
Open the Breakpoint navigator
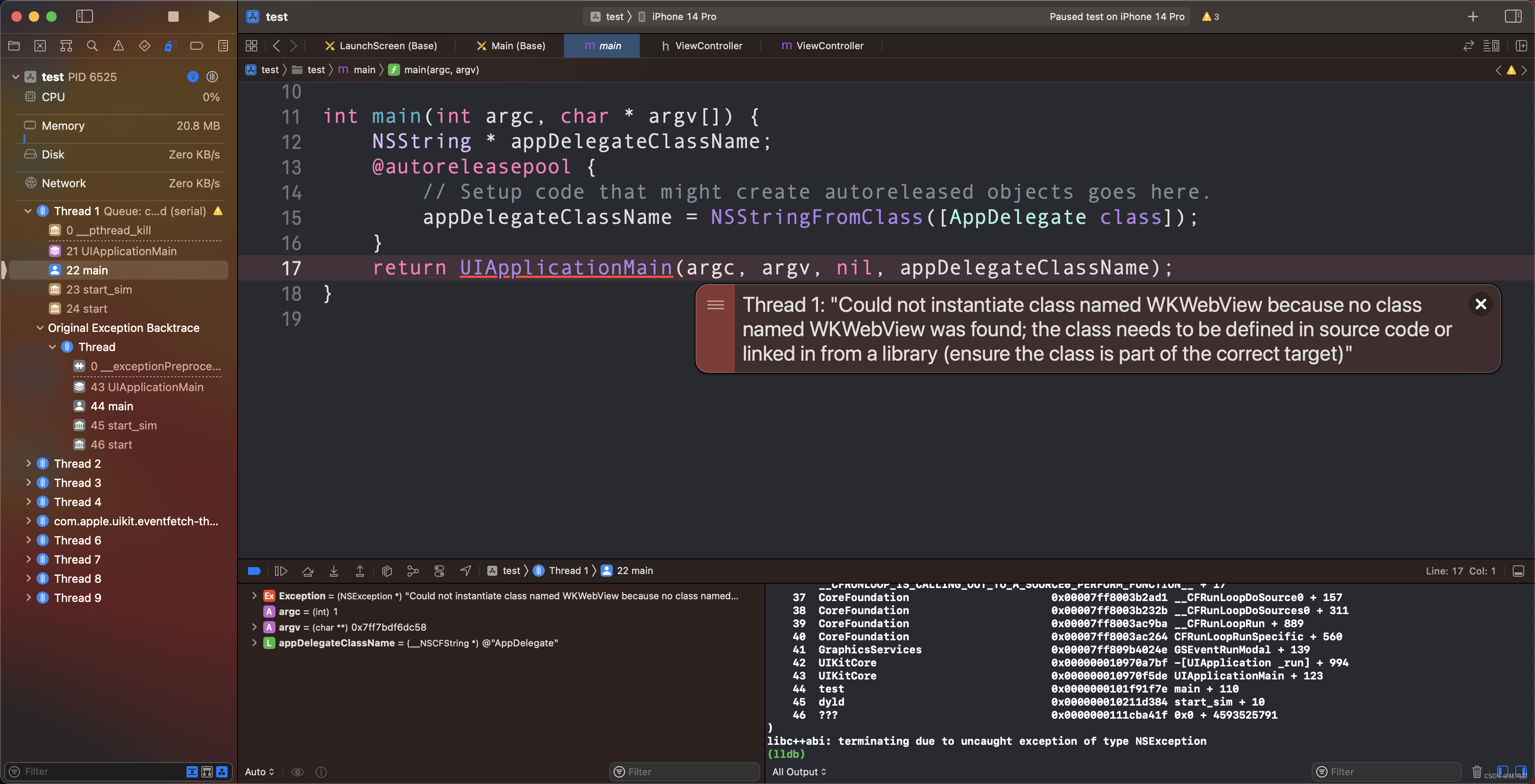click(x=197, y=46)
